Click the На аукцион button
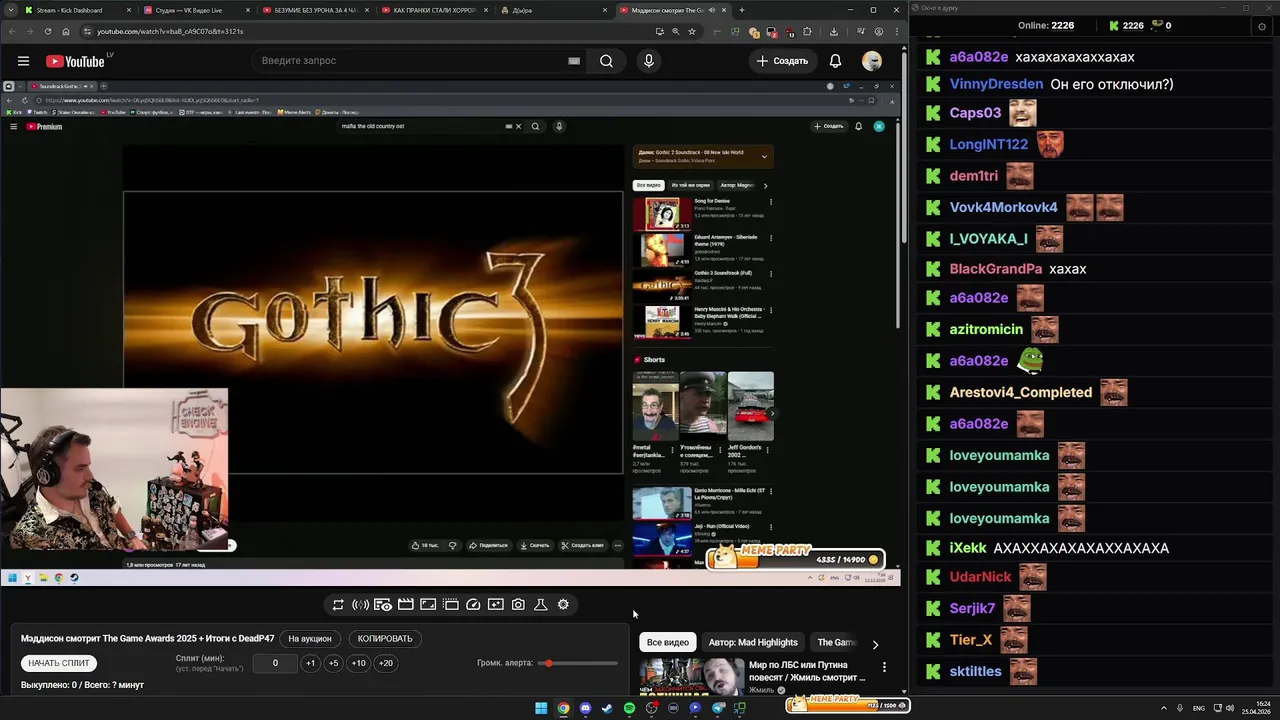 [x=310, y=638]
